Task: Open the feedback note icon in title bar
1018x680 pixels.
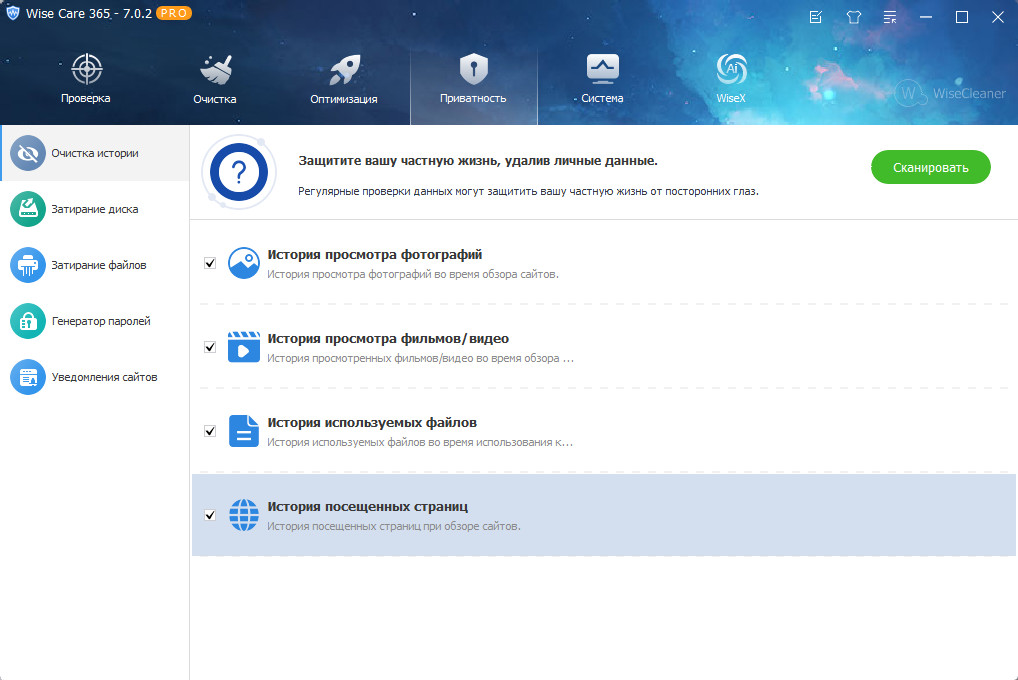Action: coord(816,17)
